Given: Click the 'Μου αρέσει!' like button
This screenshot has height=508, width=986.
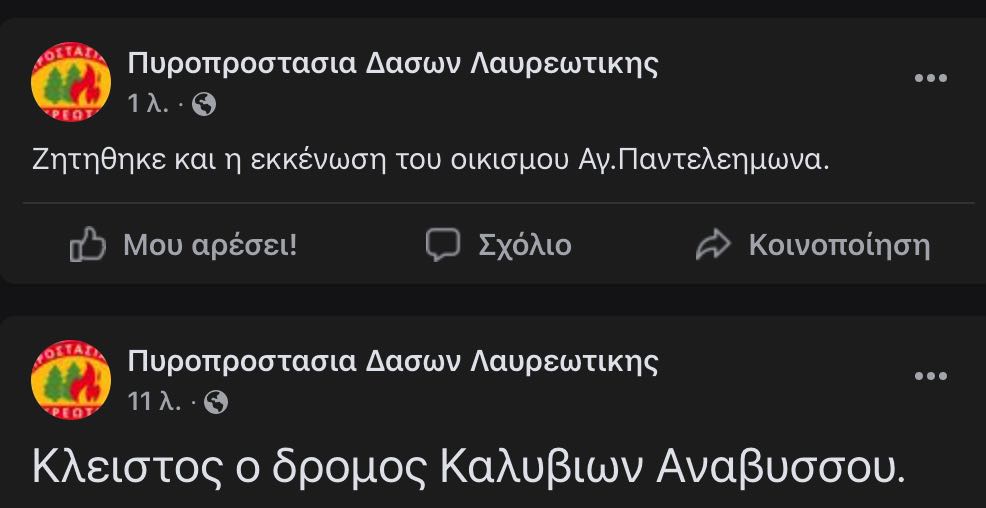Looking at the screenshot, I should (183, 245).
